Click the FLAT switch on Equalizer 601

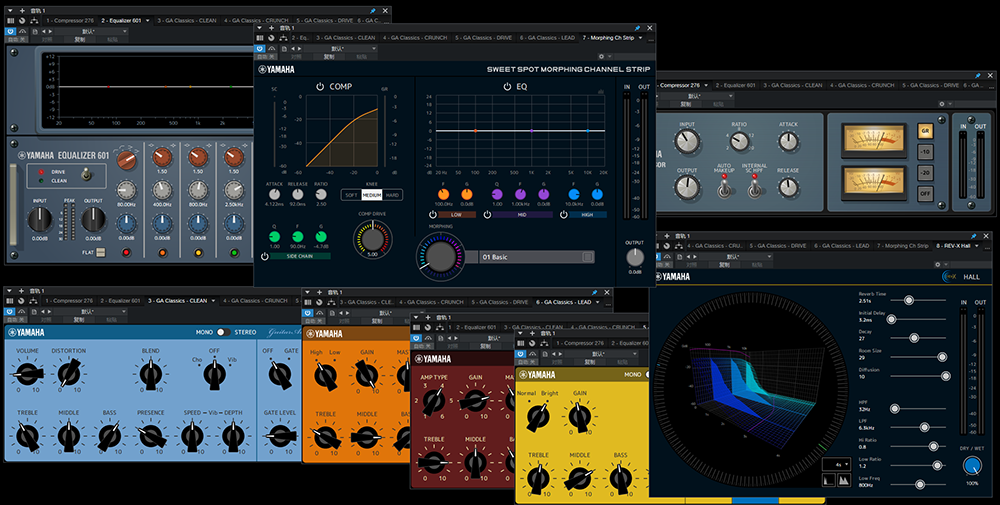click(100, 252)
